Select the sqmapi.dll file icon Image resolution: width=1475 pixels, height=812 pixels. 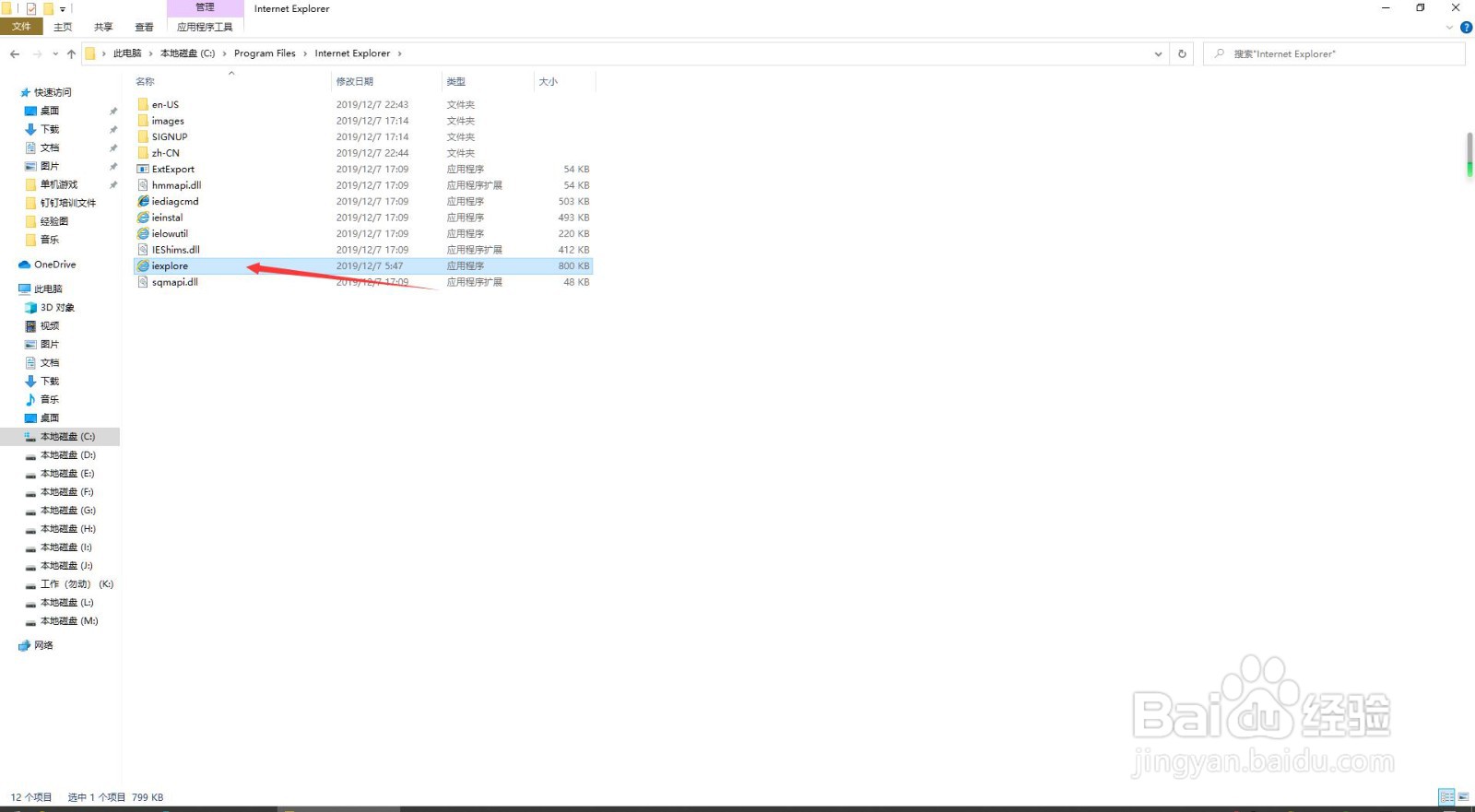click(x=143, y=282)
